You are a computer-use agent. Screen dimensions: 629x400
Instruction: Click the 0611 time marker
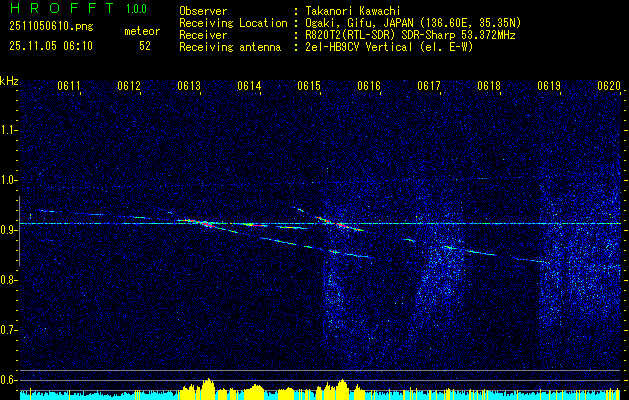(69, 86)
